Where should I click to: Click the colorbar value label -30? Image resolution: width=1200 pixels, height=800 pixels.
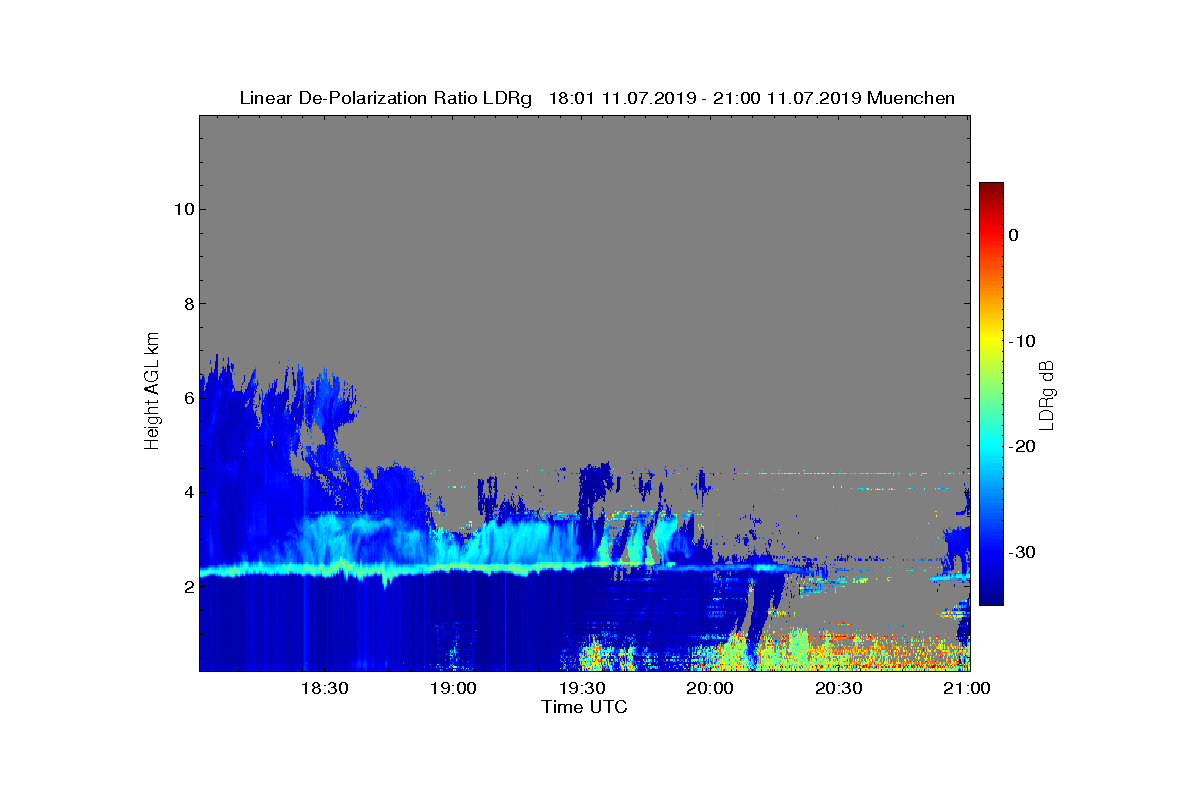click(x=1021, y=552)
